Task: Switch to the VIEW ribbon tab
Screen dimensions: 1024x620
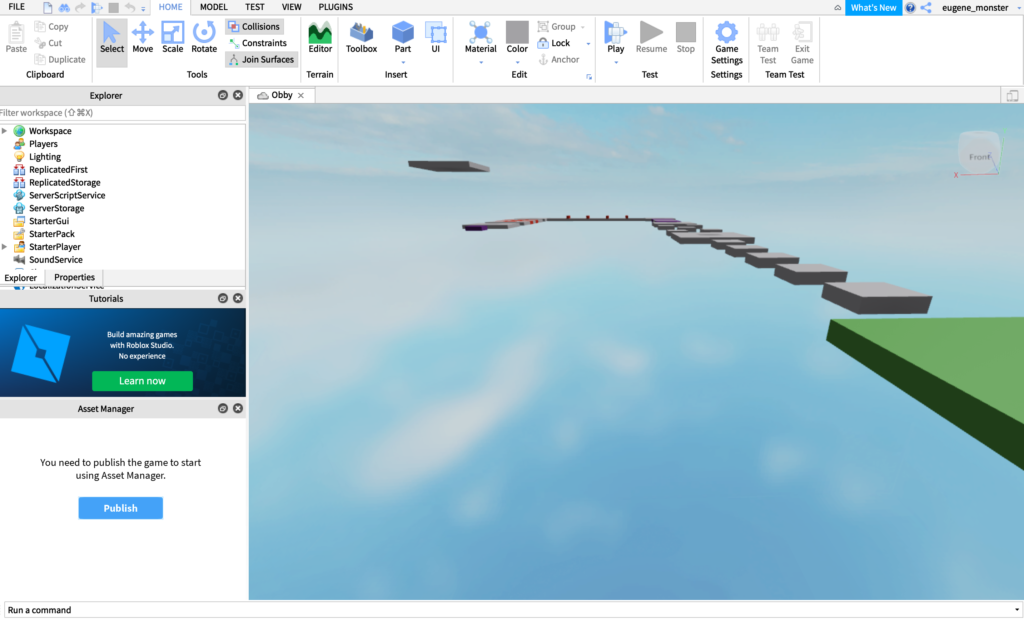Action: point(291,7)
